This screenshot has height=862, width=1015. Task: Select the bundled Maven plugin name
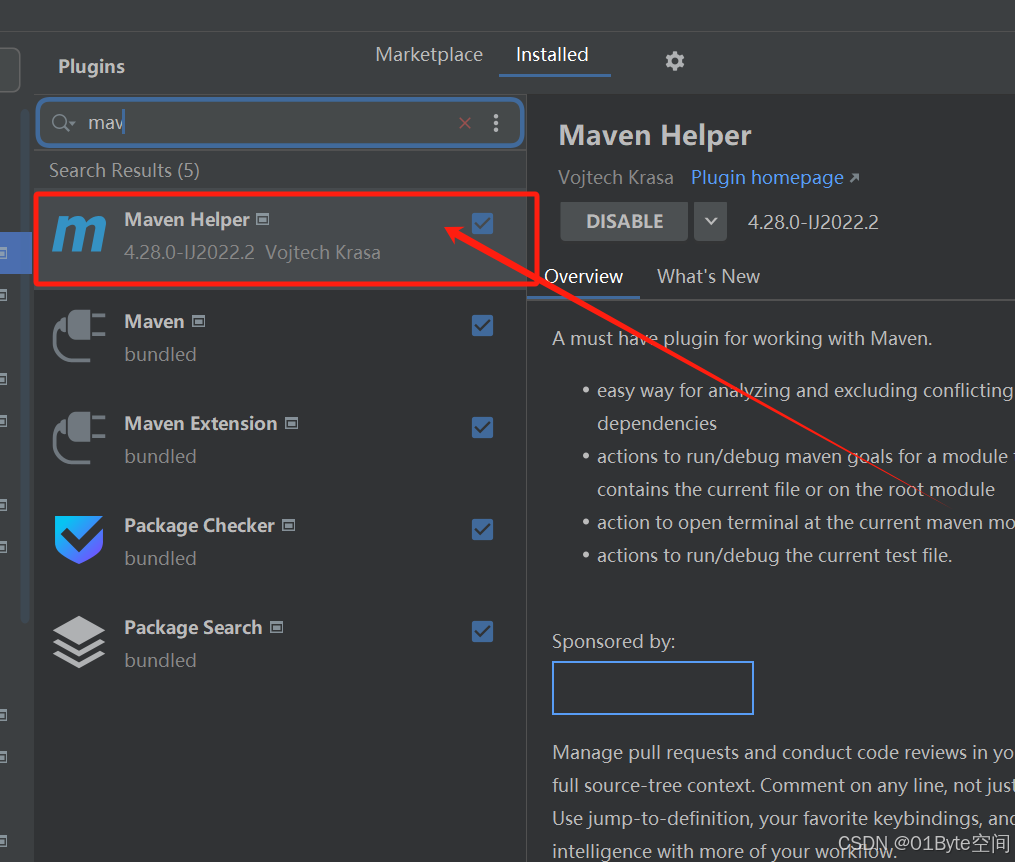pyautogui.click(x=154, y=322)
